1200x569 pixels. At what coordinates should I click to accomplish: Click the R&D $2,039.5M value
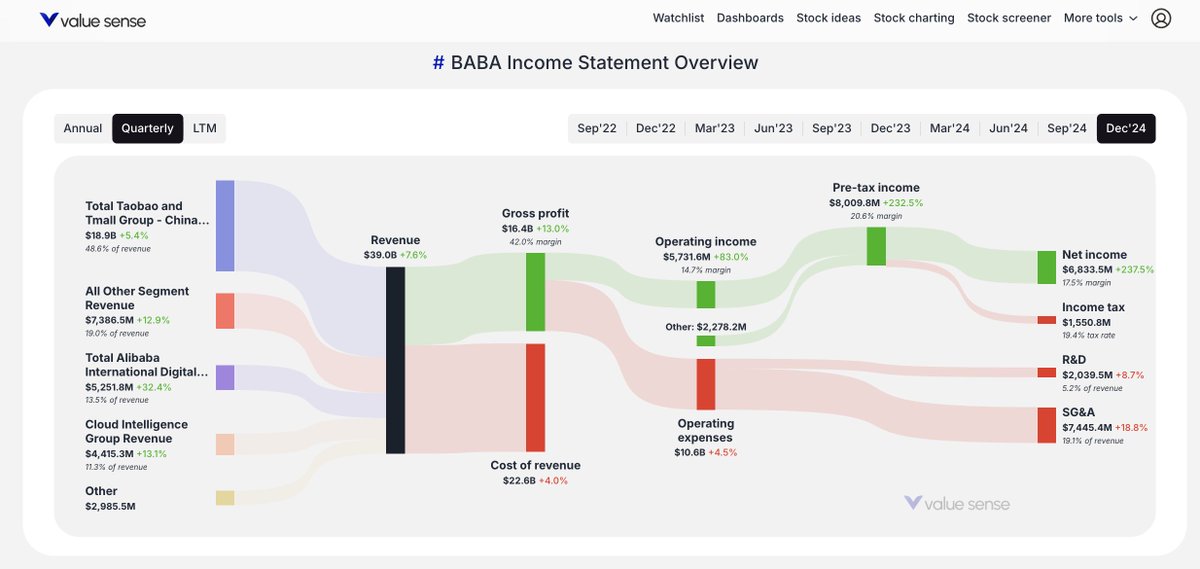pos(1089,375)
